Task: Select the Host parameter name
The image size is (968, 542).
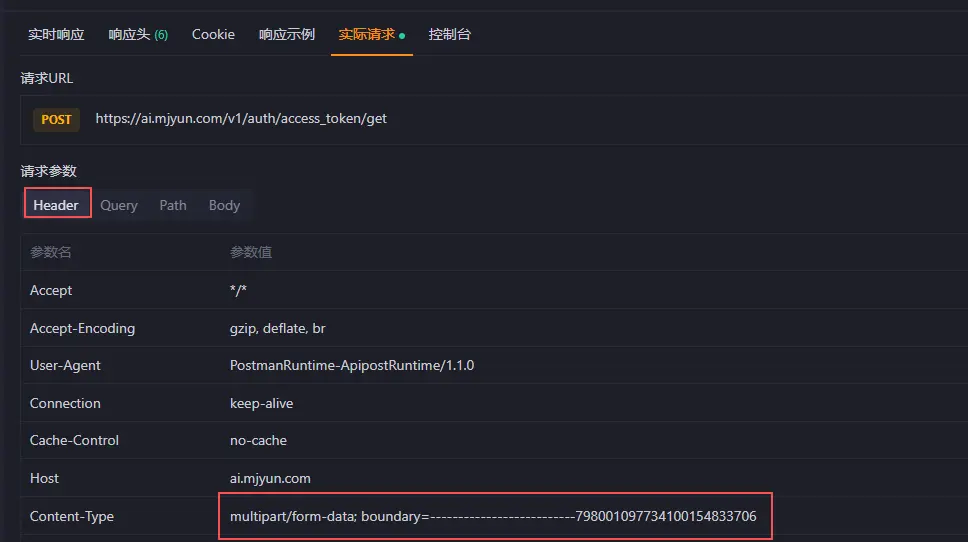Action: click(x=44, y=478)
